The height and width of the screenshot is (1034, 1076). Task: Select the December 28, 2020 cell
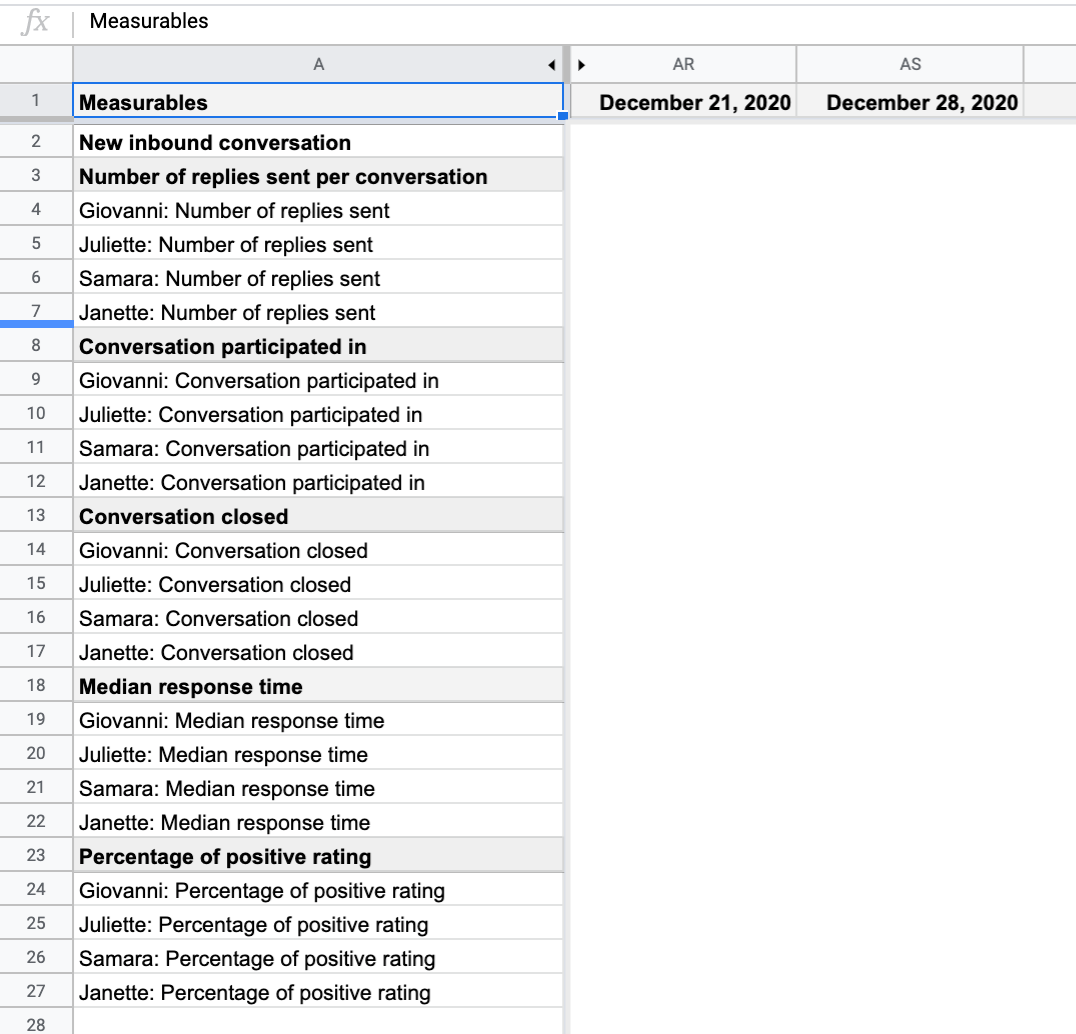tap(910, 102)
